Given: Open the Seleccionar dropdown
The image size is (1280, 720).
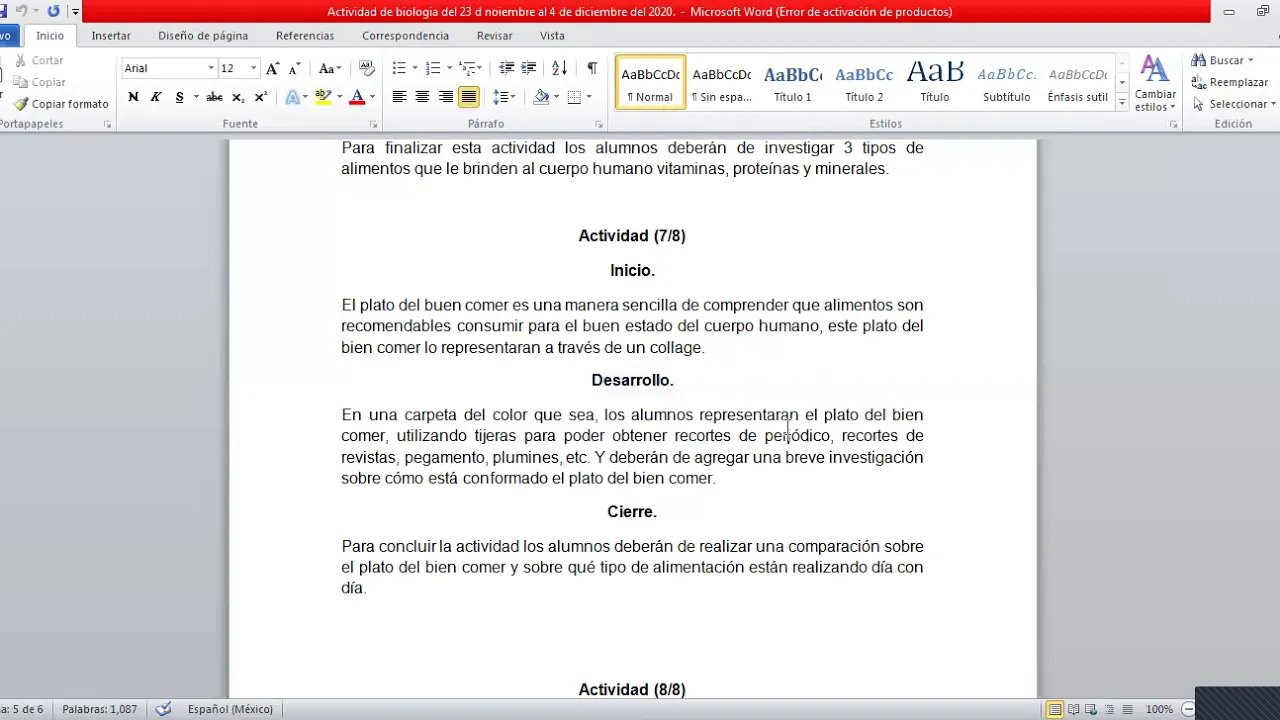Looking at the screenshot, I should [x=1234, y=104].
